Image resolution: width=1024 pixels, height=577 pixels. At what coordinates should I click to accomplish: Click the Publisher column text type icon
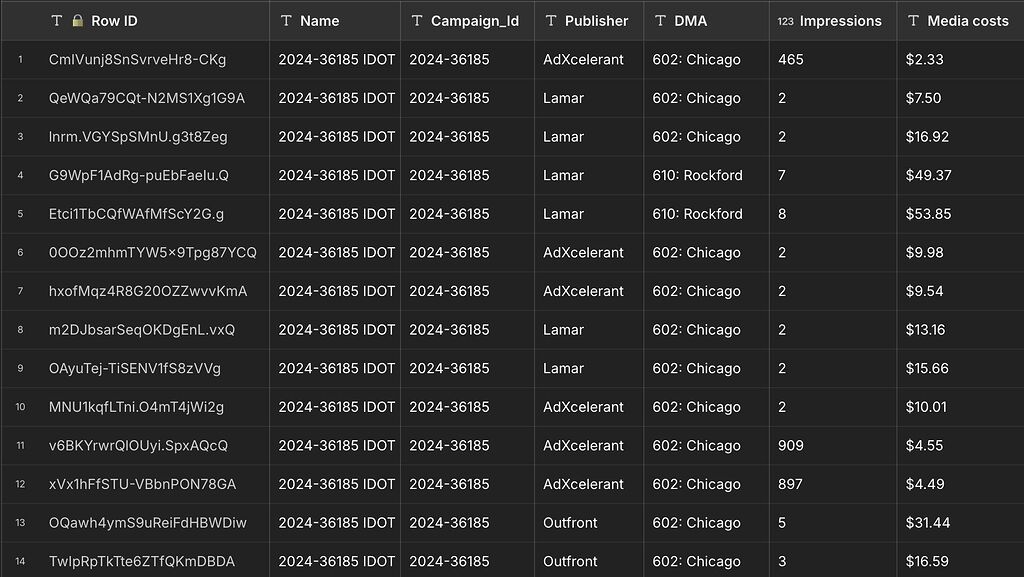coord(551,21)
